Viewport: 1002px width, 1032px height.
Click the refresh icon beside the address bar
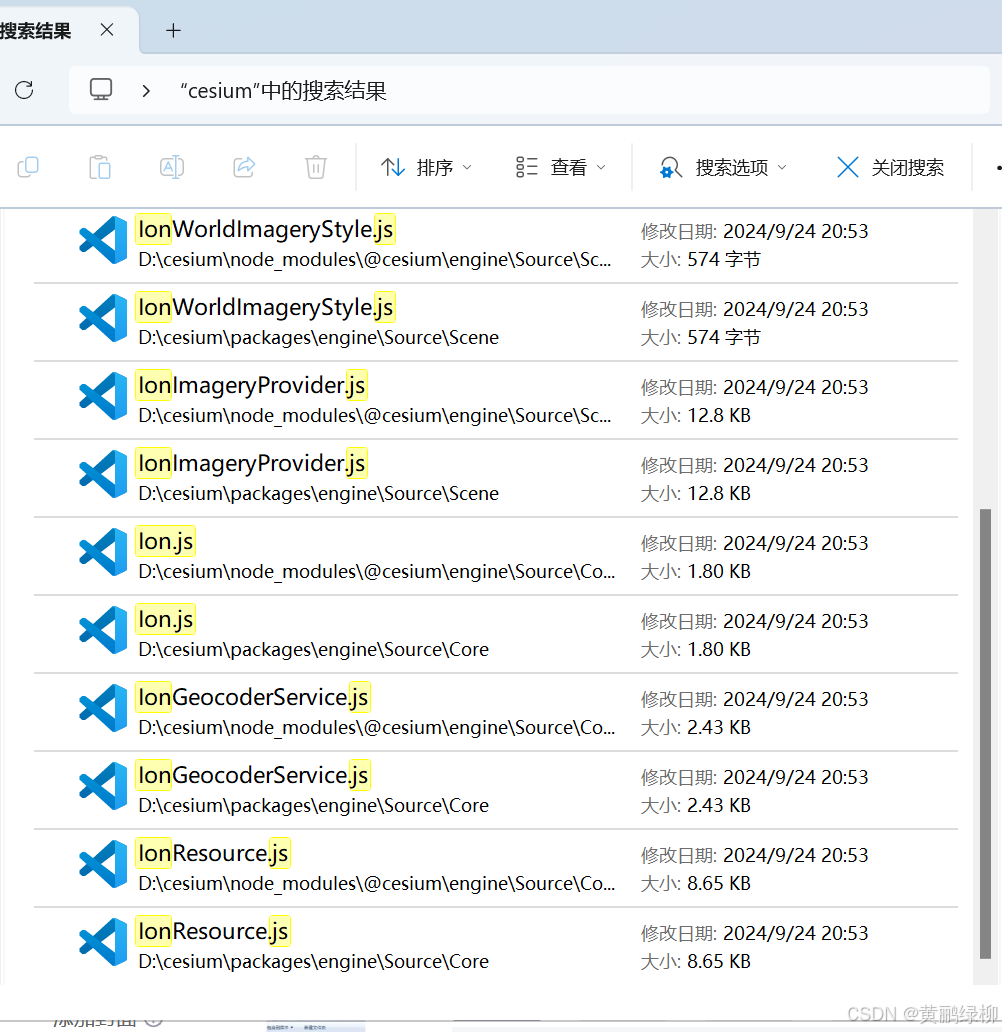pos(24,90)
